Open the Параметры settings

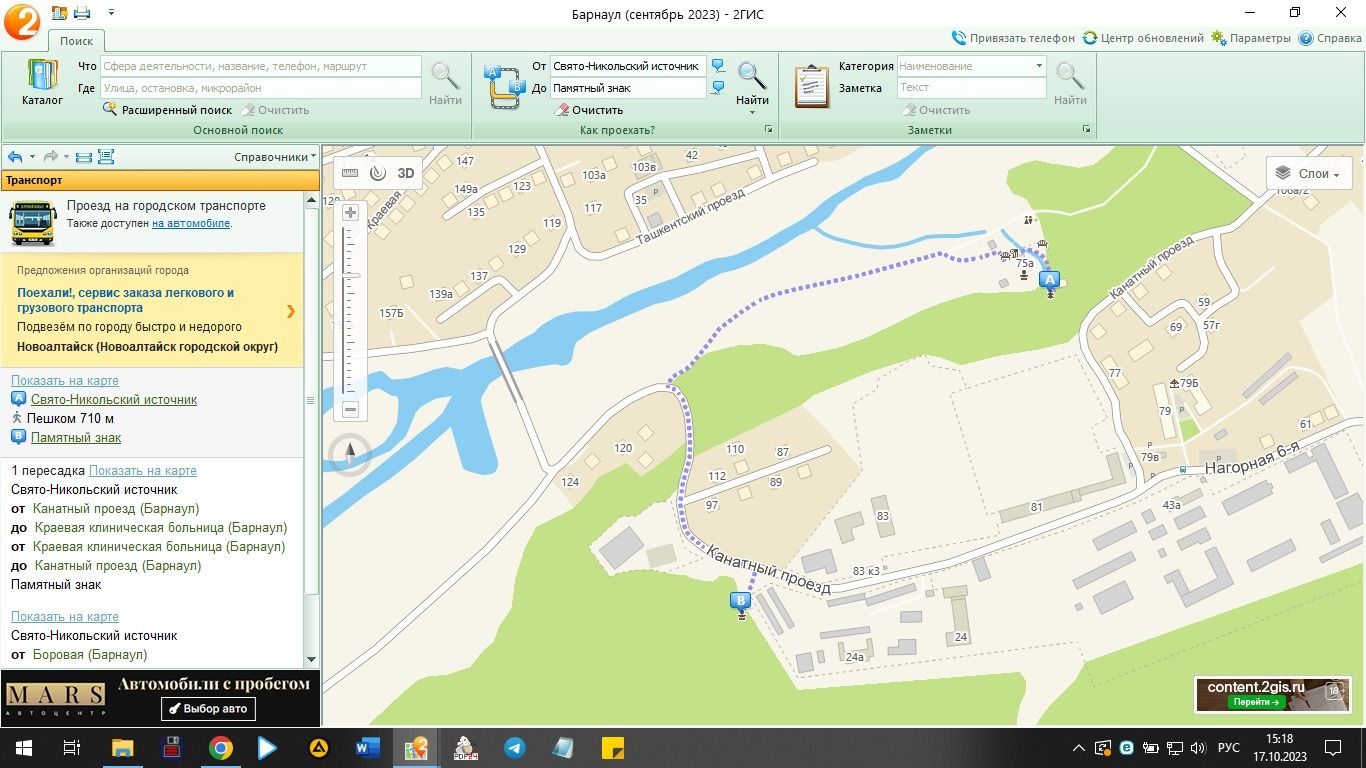coord(1251,38)
